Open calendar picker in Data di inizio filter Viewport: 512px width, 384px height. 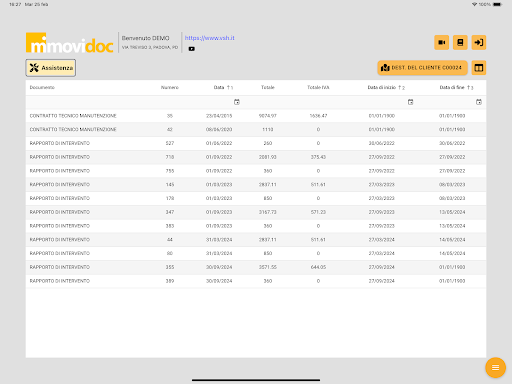tap(410, 102)
